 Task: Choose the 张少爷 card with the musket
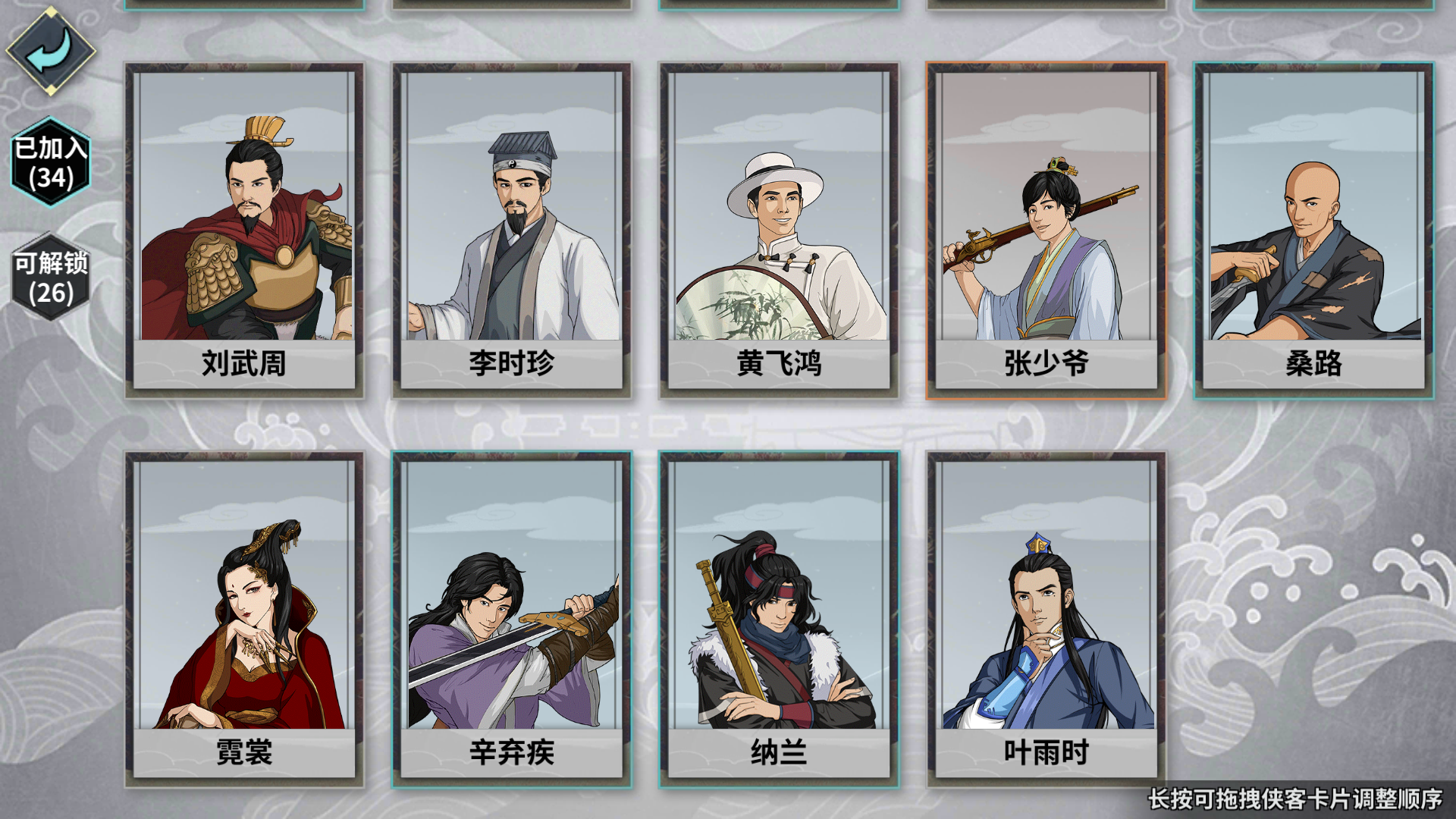(x=1046, y=231)
